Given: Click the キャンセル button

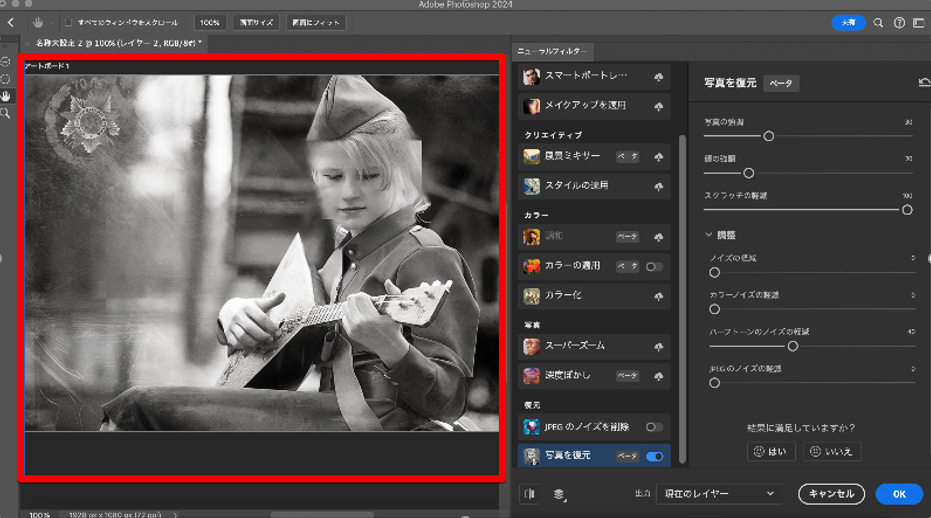Looking at the screenshot, I should pos(831,493).
